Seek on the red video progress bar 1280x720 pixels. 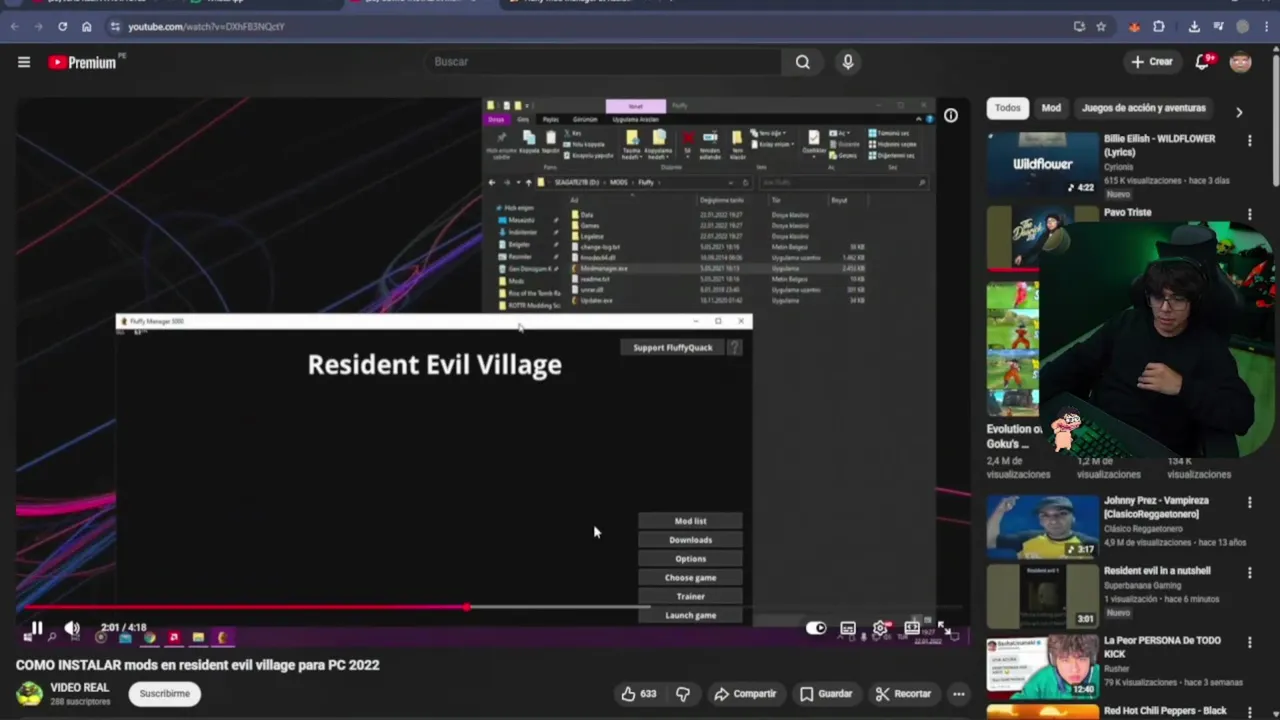coord(492,607)
